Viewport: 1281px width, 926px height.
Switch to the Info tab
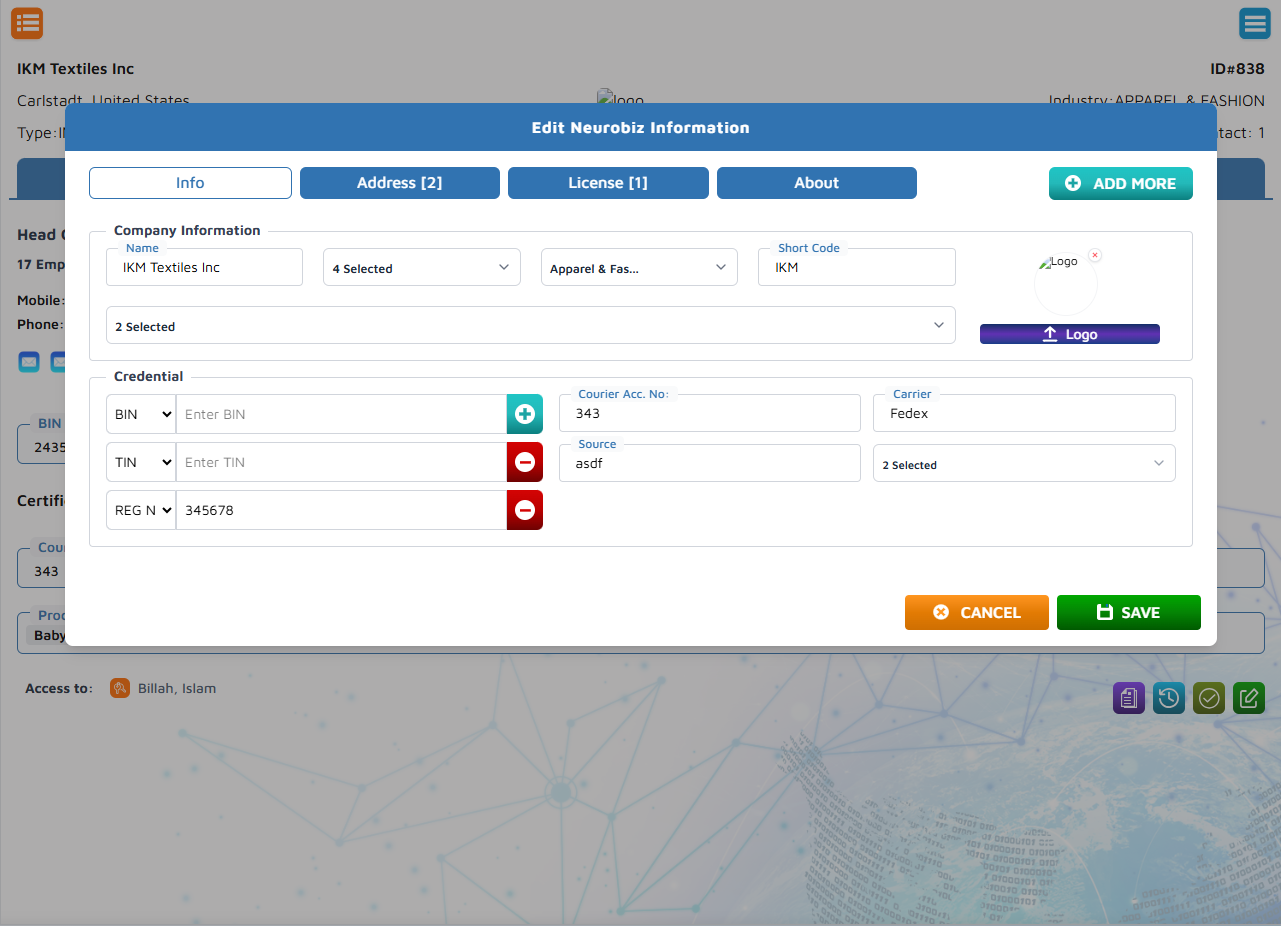pyautogui.click(x=190, y=183)
